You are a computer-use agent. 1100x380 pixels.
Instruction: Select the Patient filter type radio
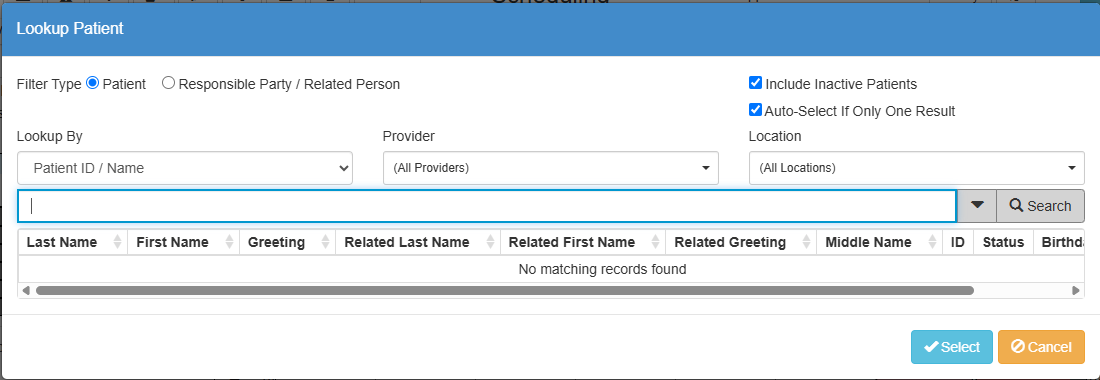click(x=92, y=83)
